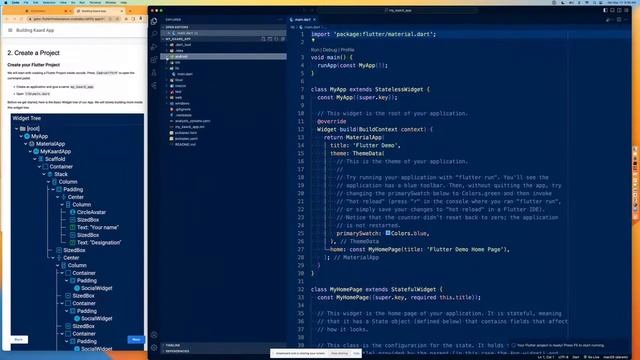Click New Folder in the project header
Screen dimensions: 640x360
click(x=270, y=39)
